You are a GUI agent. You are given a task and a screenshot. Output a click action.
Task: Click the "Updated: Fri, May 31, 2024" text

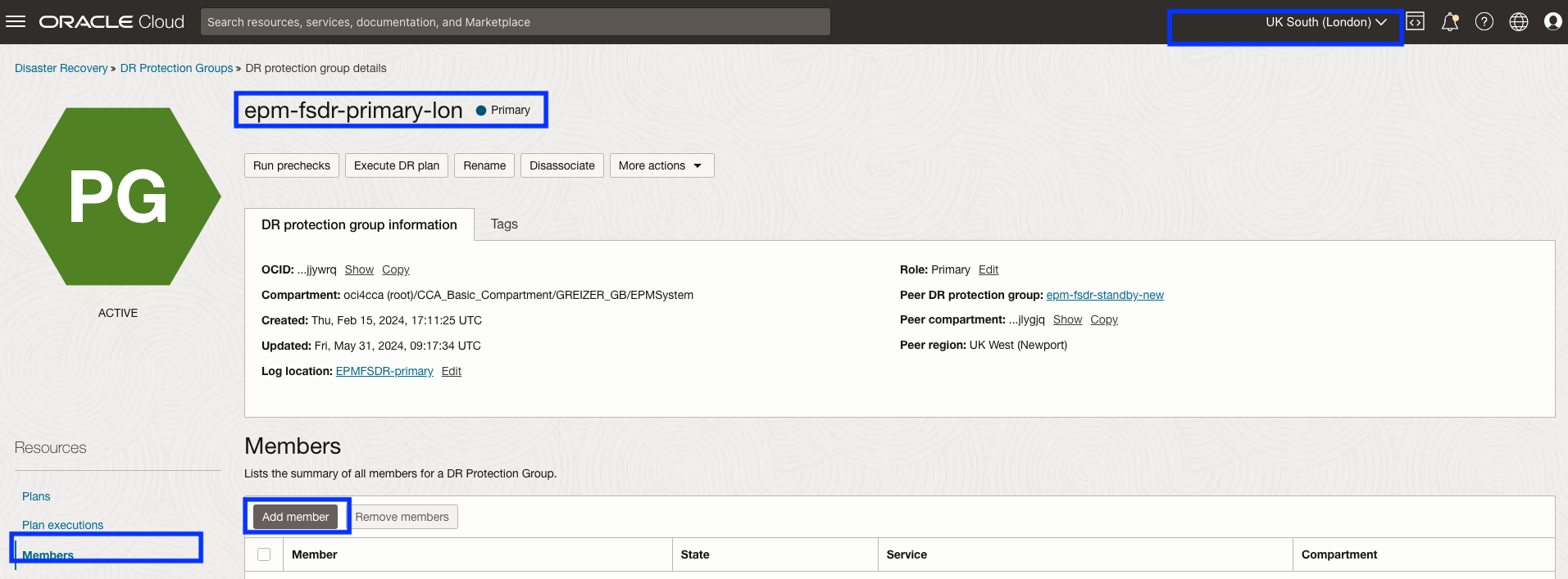[371, 346]
